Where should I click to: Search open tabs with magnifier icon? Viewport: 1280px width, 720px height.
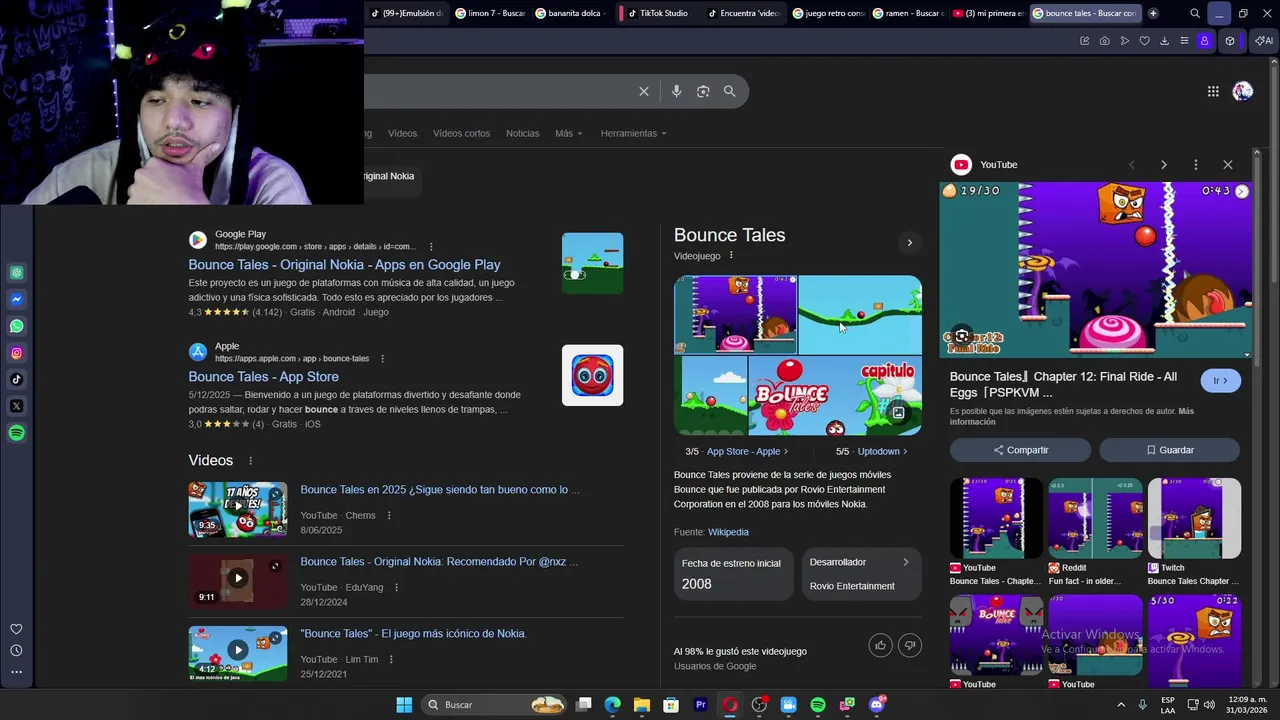(x=1195, y=13)
